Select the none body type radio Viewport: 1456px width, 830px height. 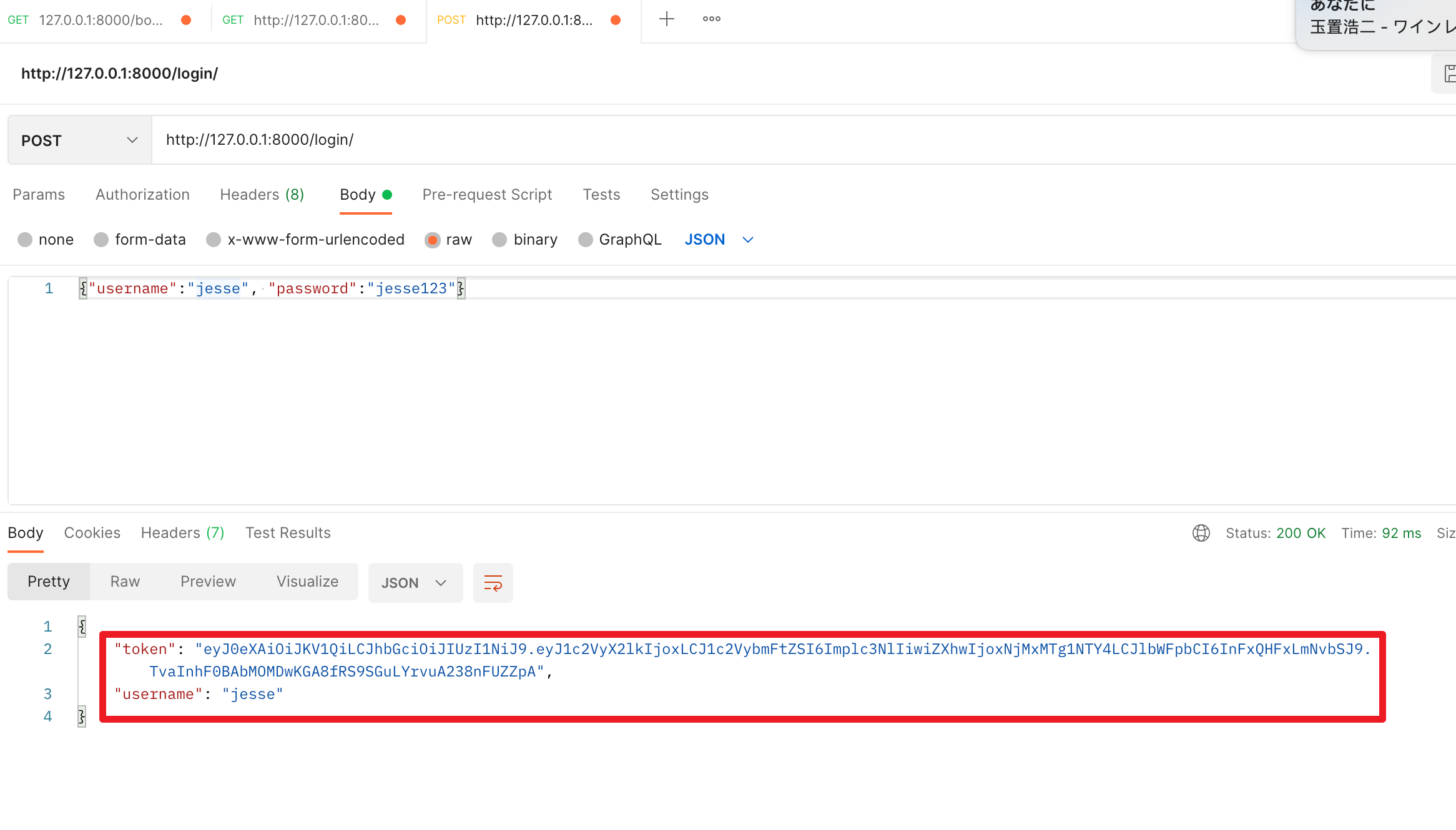coord(25,240)
